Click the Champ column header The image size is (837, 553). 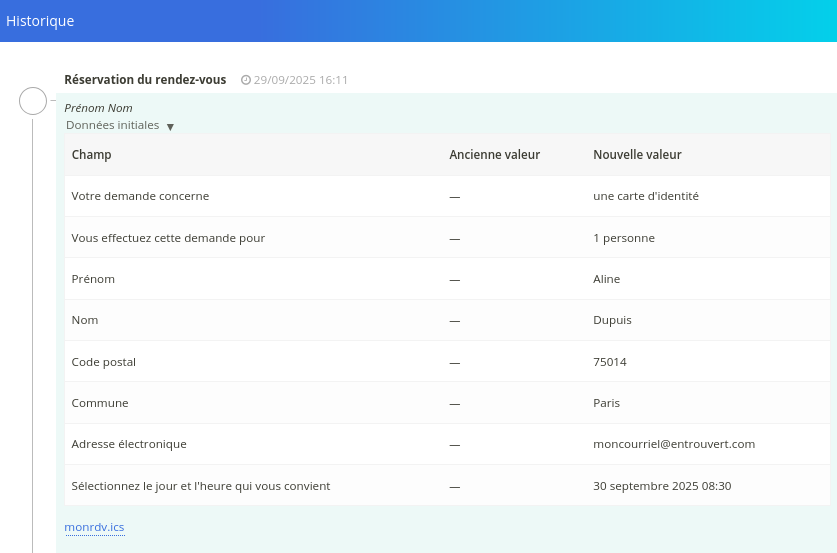pos(92,155)
